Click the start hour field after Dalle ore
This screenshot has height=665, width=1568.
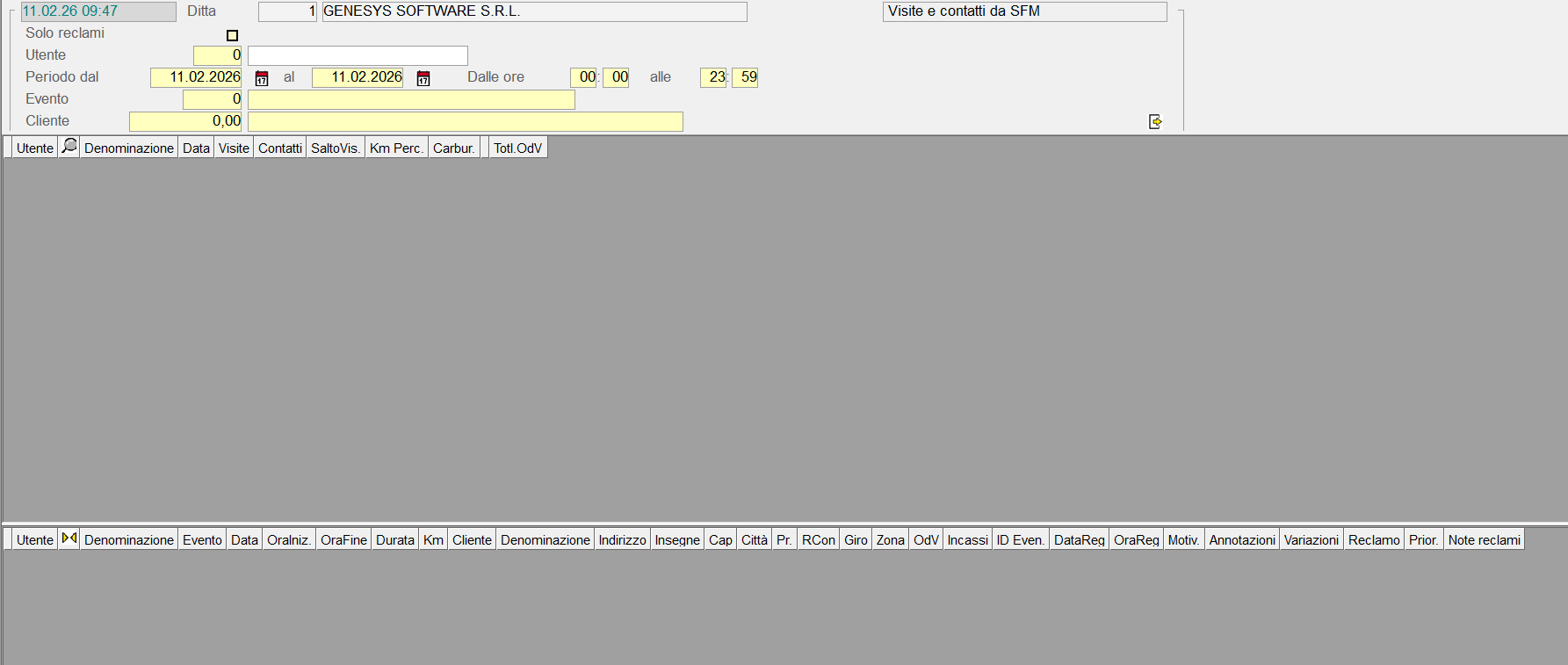[x=584, y=77]
